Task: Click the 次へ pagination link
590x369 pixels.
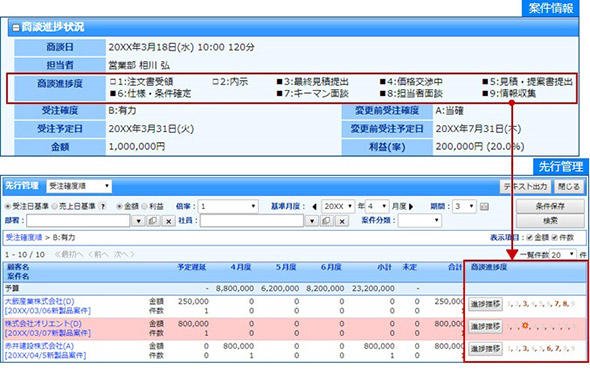Action: tap(124, 255)
